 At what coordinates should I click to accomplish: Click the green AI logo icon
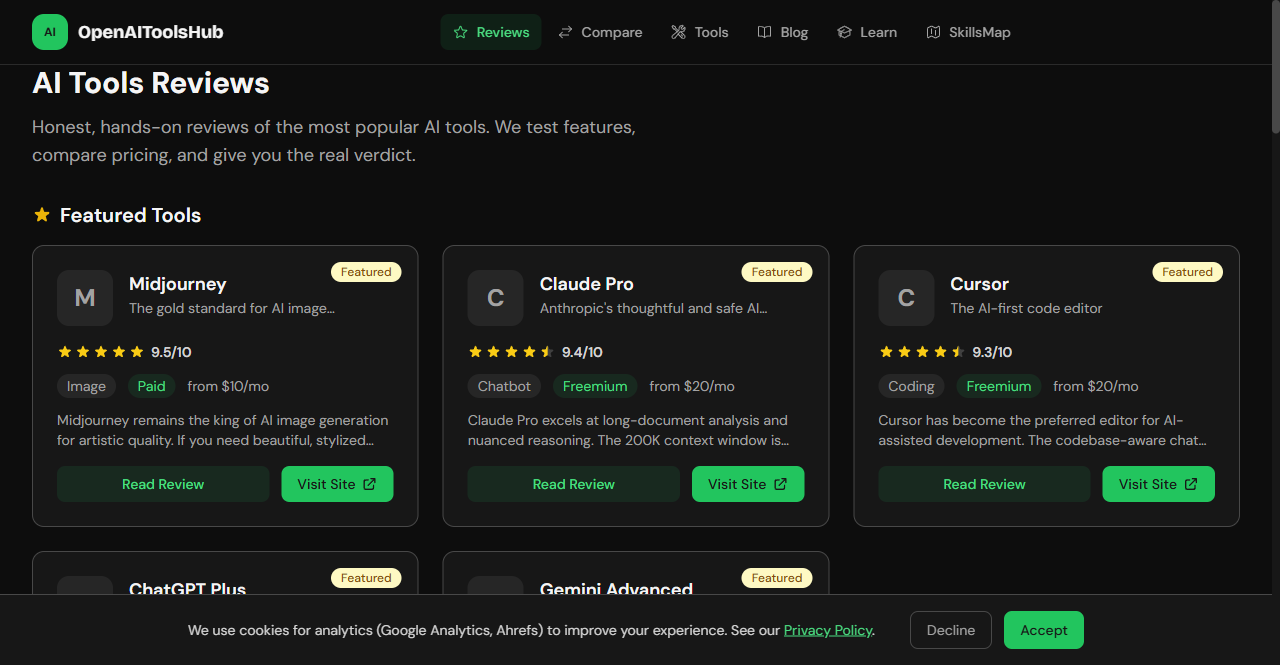[x=50, y=32]
